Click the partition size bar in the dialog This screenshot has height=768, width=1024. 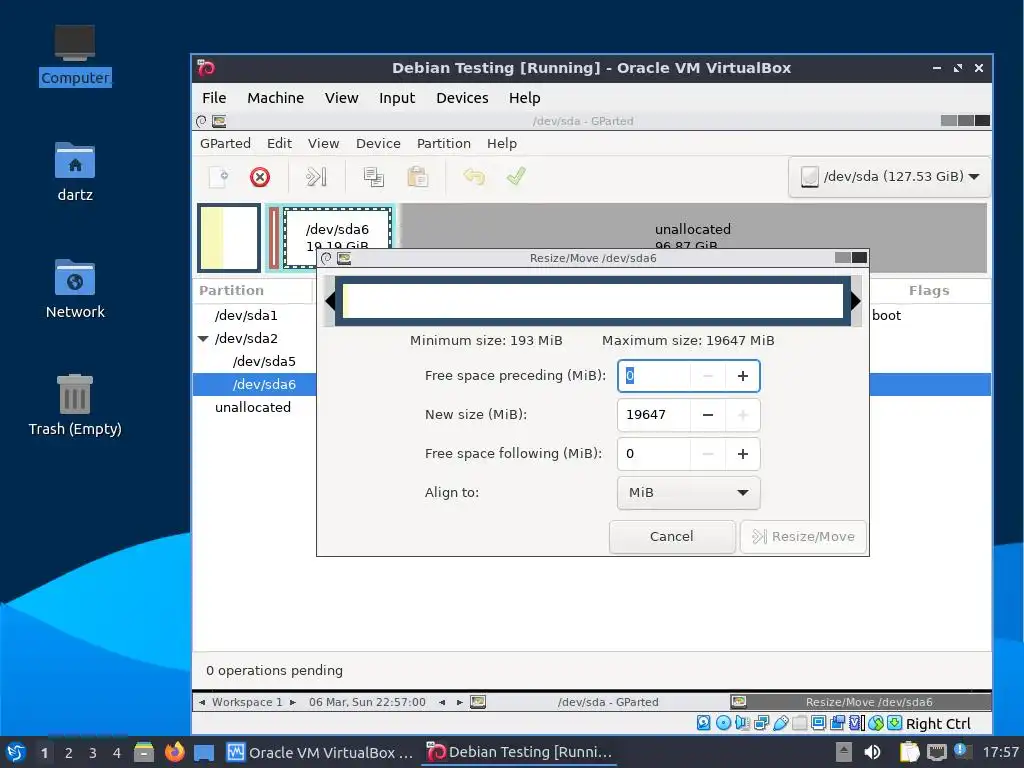click(x=593, y=300)
